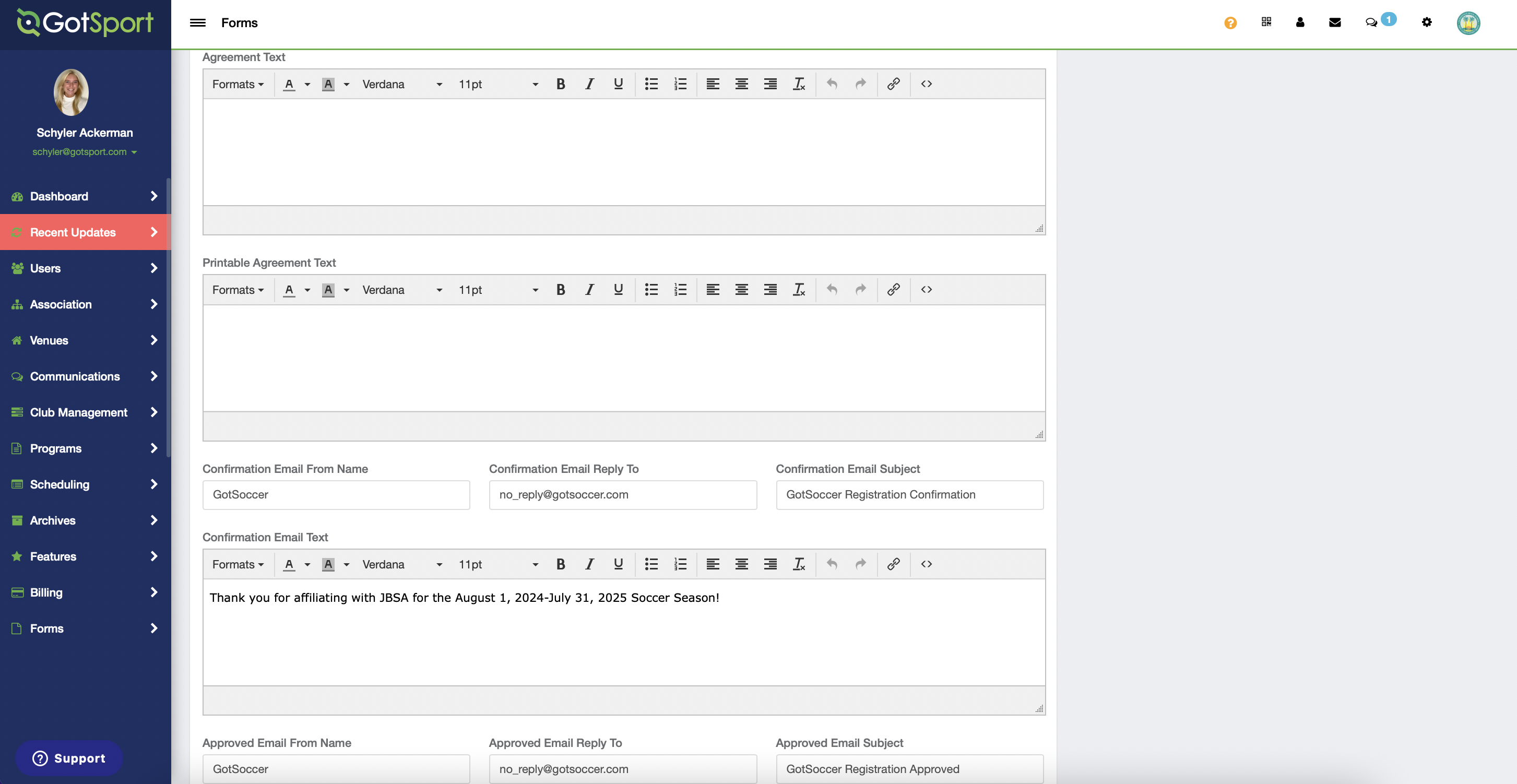Click the GotSport logo
The height and width of the screenshot is (784, 1517).
tap(85, 23)
